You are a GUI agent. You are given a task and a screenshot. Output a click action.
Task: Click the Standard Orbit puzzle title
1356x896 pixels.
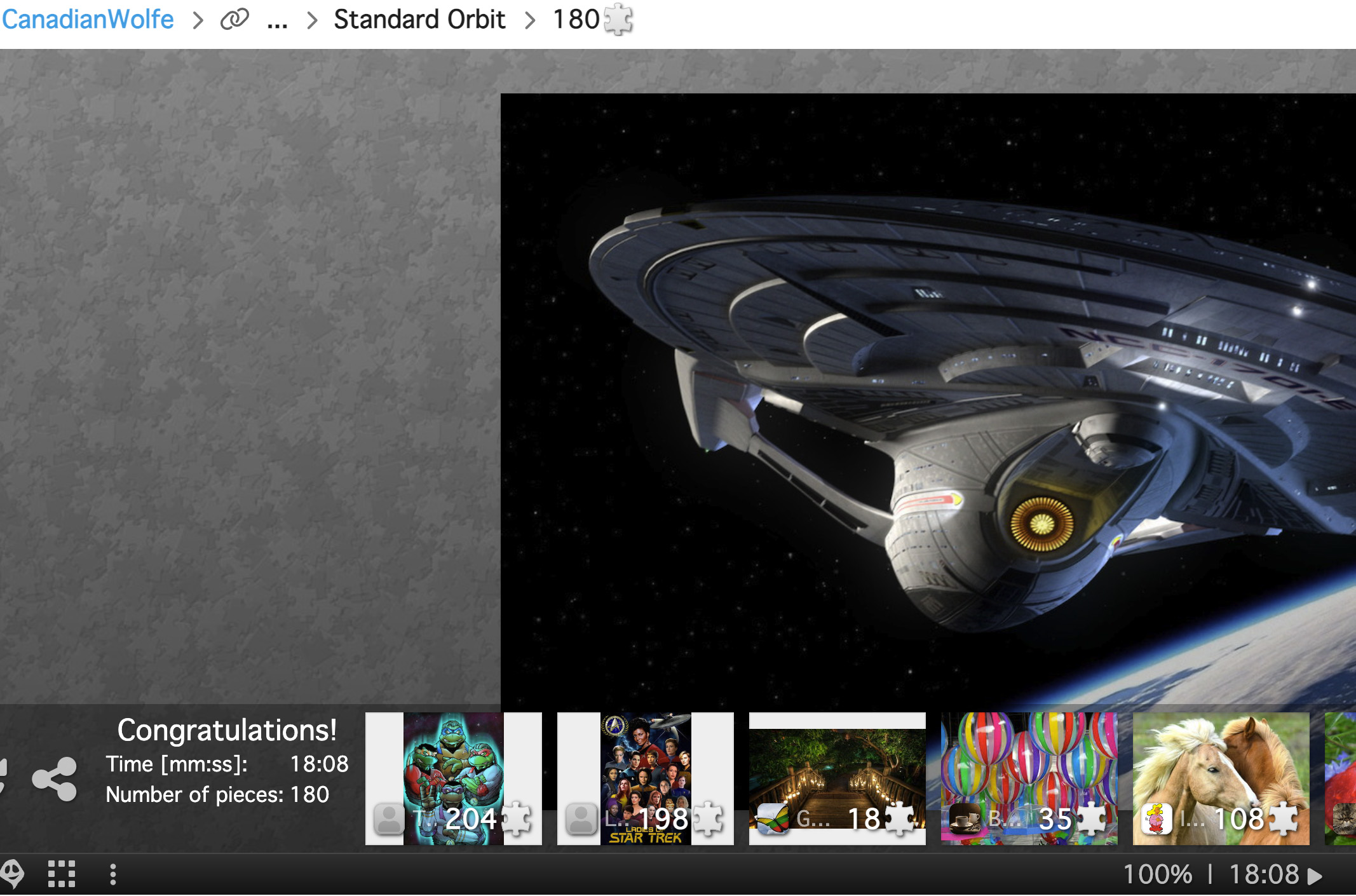pyautogui.click(x=419, y=19)
